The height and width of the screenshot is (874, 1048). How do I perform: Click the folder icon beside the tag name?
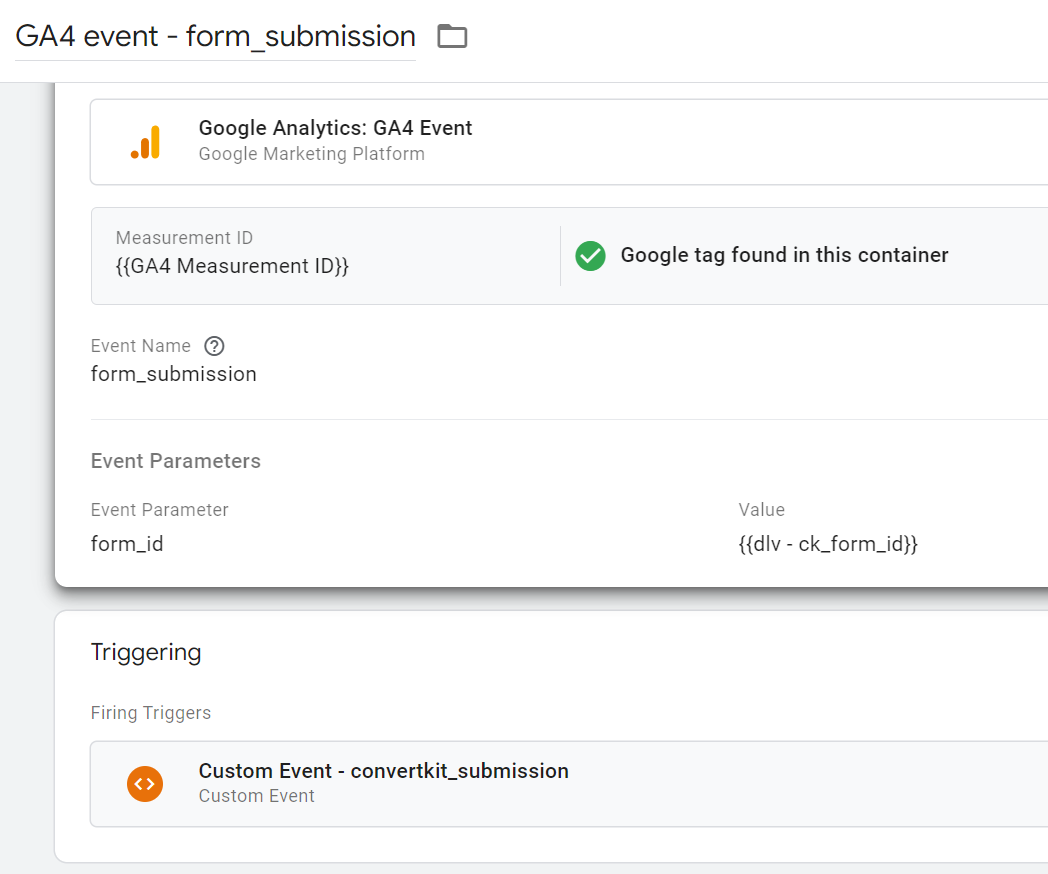pyautogui.click(x=452, y=37)
